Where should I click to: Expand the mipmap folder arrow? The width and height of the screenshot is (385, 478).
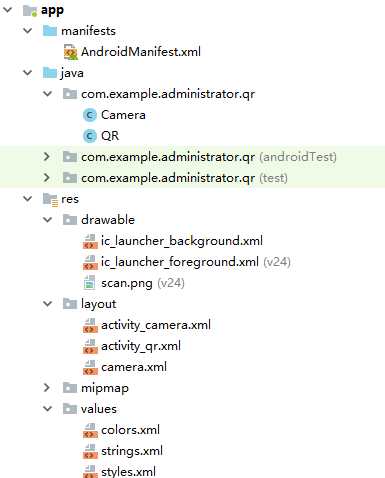coord(47,387)
